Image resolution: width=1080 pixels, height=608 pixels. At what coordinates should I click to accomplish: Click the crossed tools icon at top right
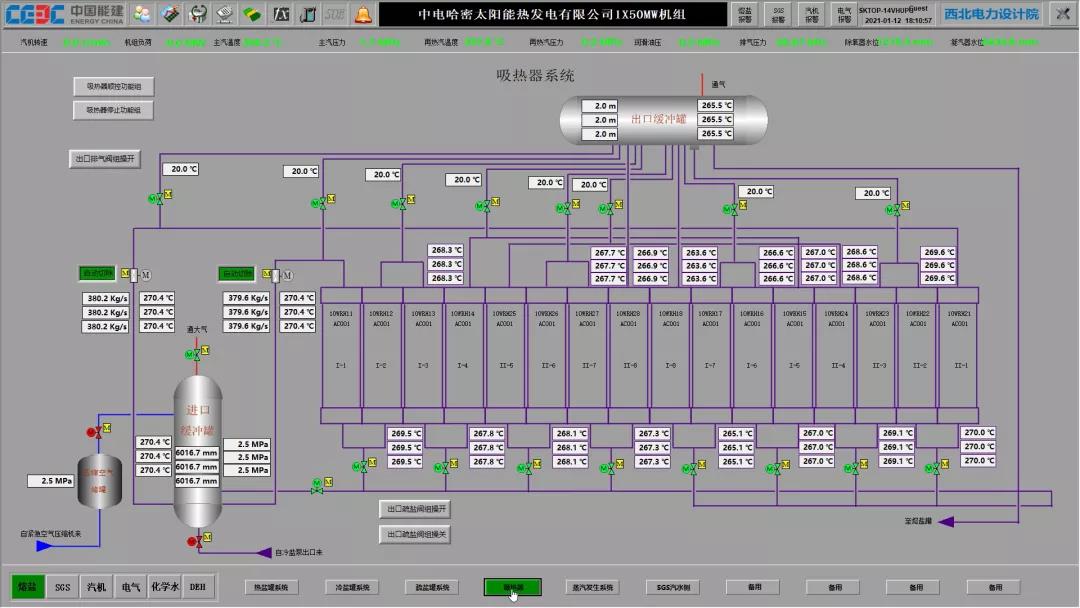click(x=1062, y=14)
